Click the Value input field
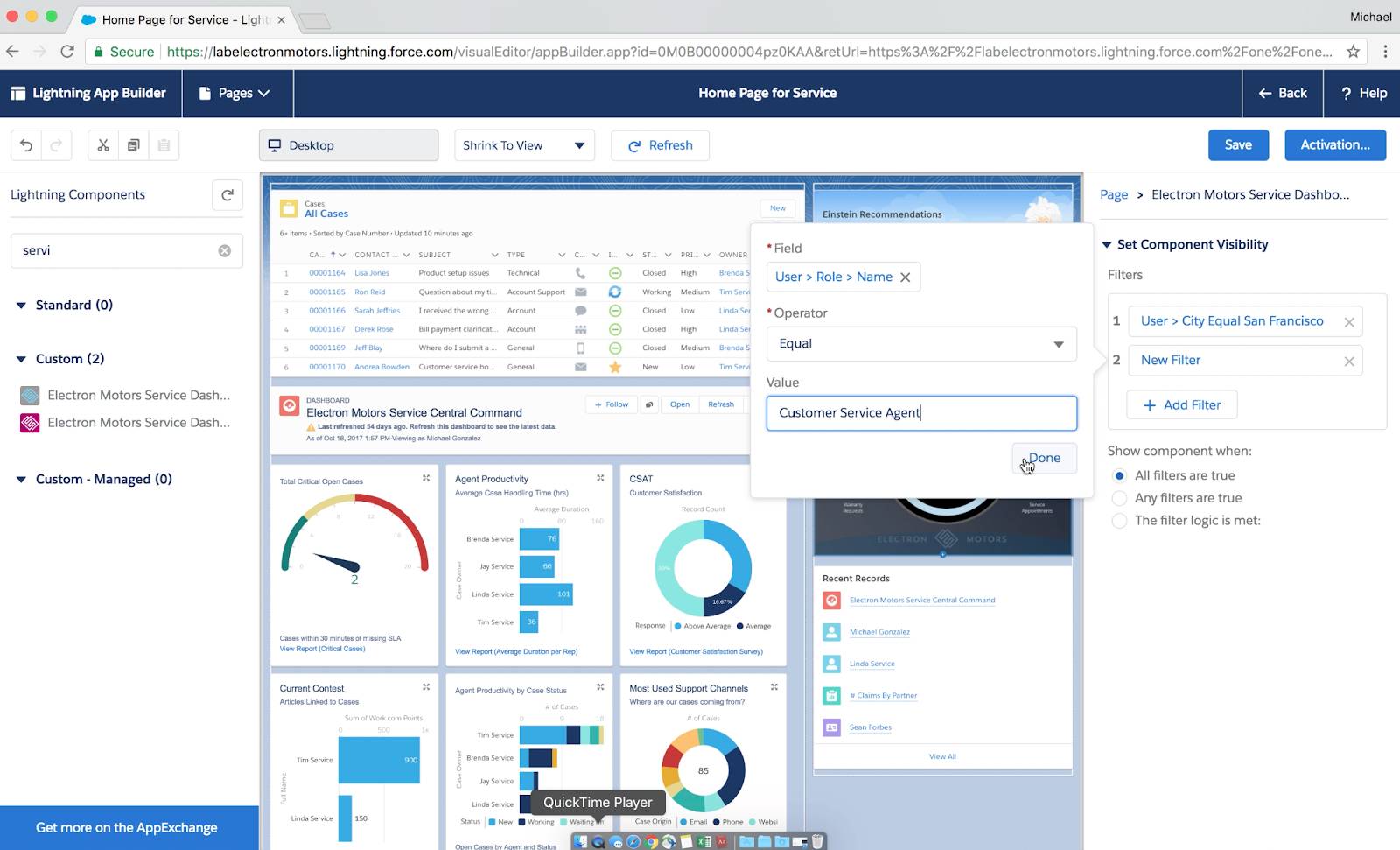The image size is (1400, 850). [x=921, y=413]
